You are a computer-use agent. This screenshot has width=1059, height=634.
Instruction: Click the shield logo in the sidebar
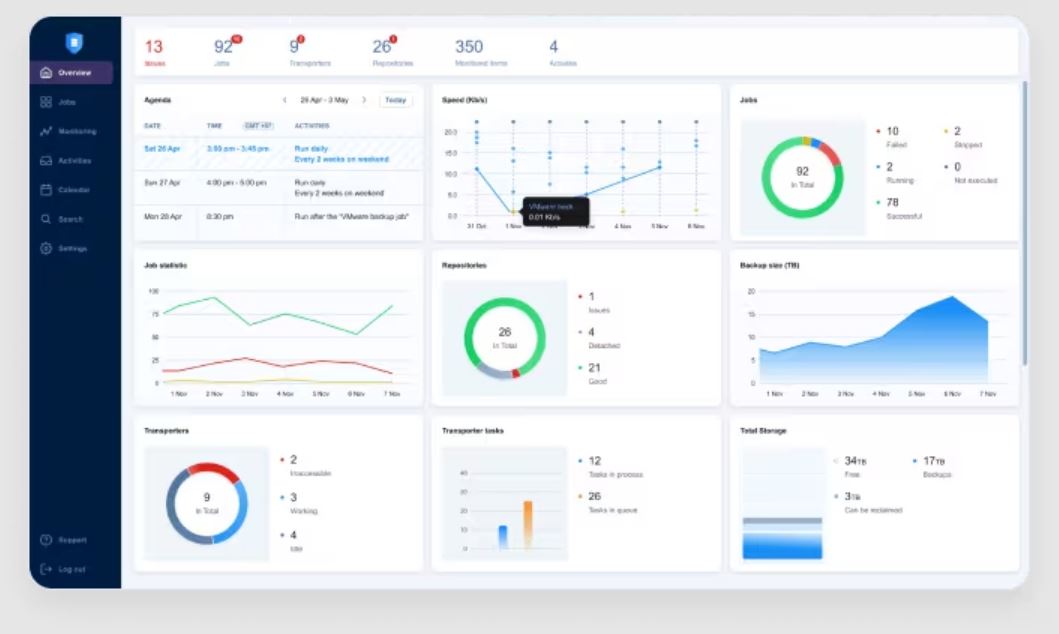[x=74, y=43]
